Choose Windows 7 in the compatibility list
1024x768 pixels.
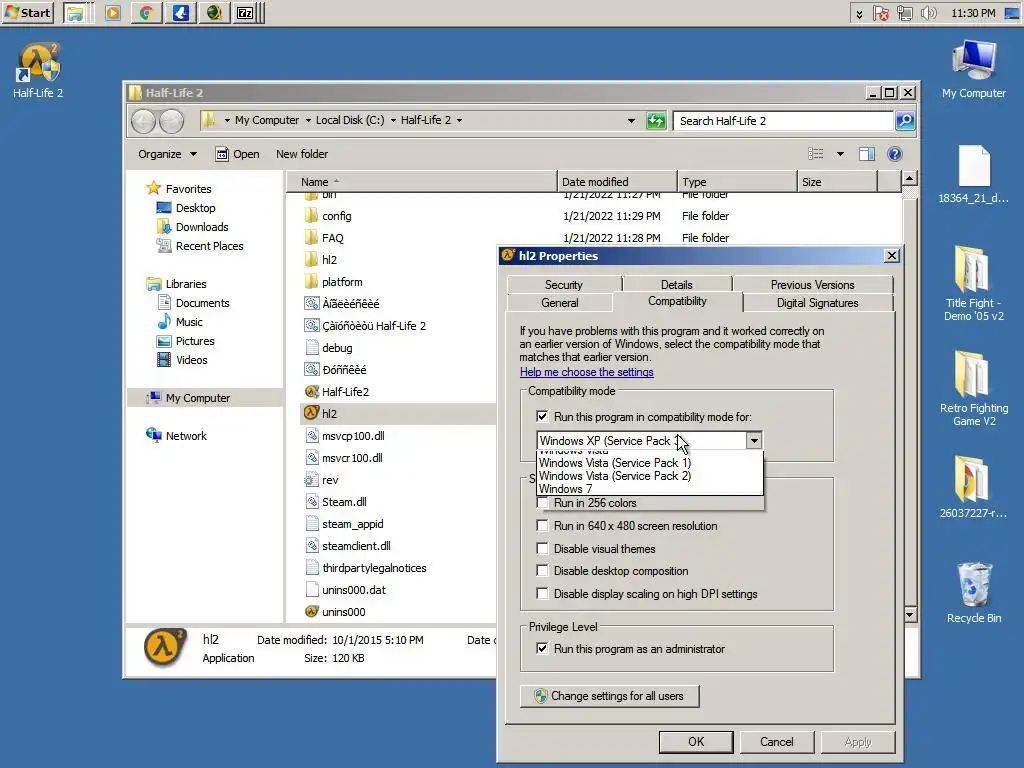[x=649, y=489]
